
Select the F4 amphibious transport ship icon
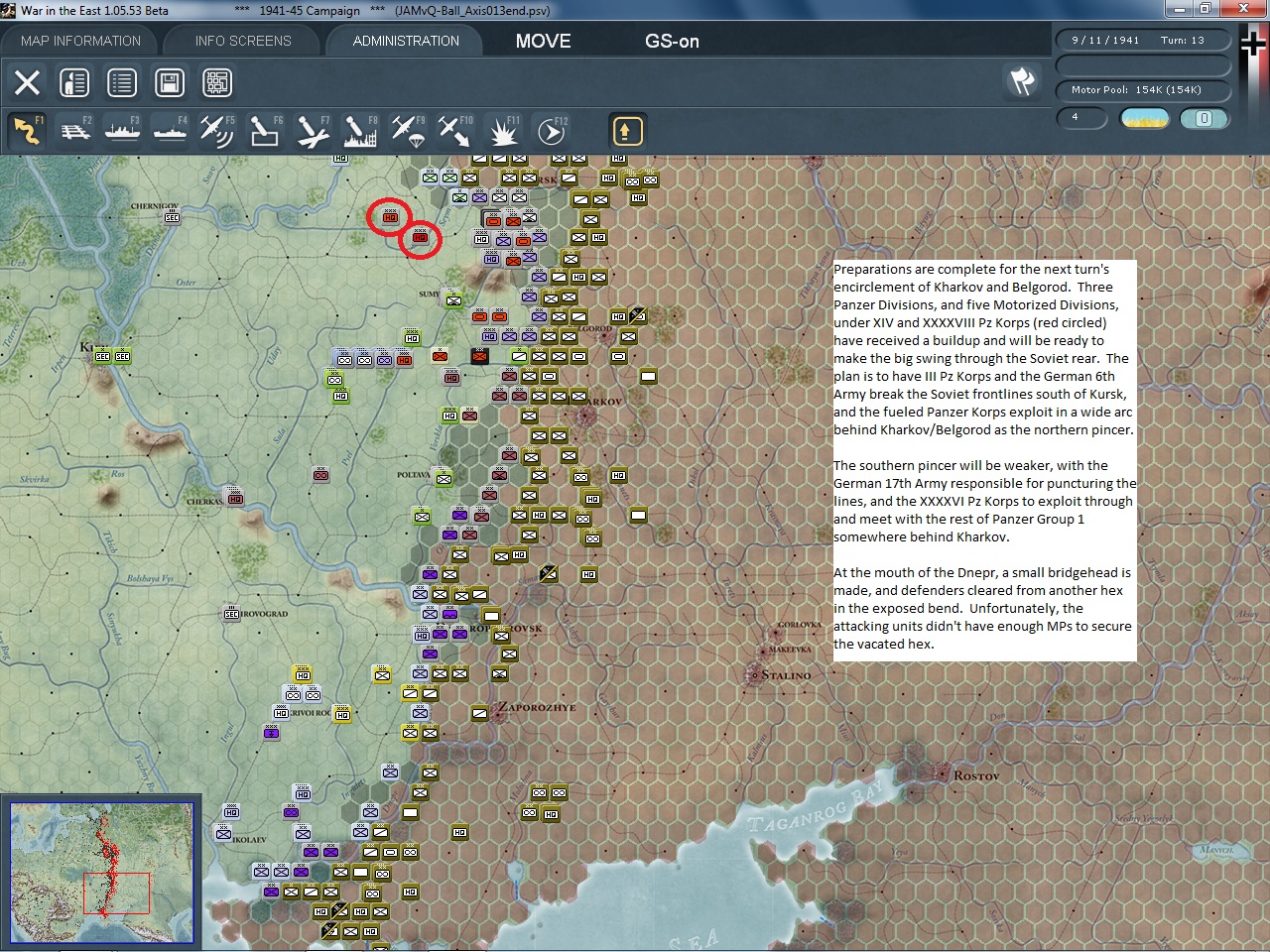point(171,131)
